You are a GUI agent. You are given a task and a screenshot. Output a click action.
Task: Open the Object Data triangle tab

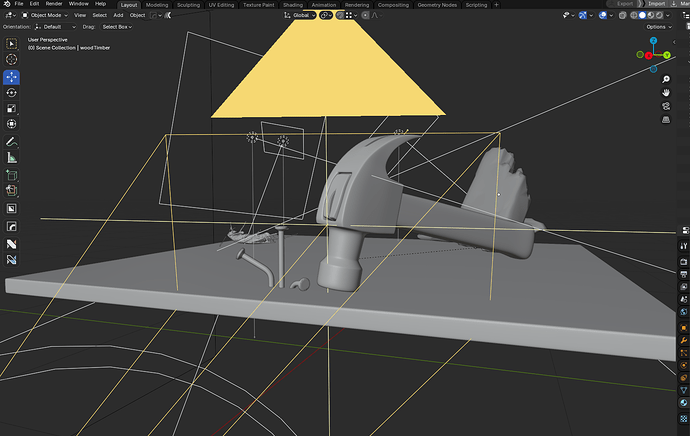point(683,390)
